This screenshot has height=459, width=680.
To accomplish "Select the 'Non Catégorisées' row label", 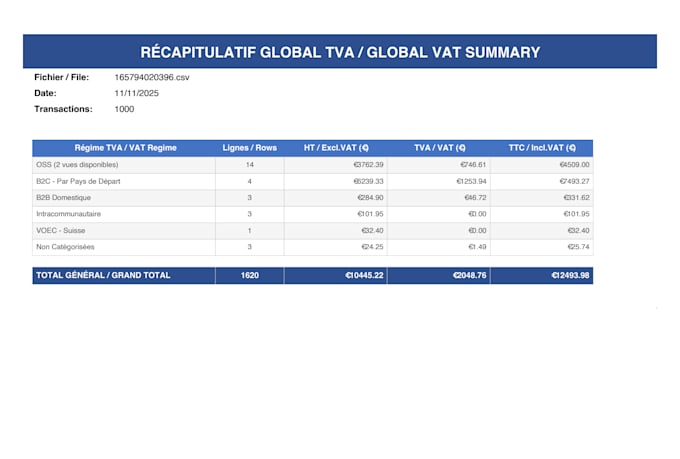I will [x=65, y=247].
